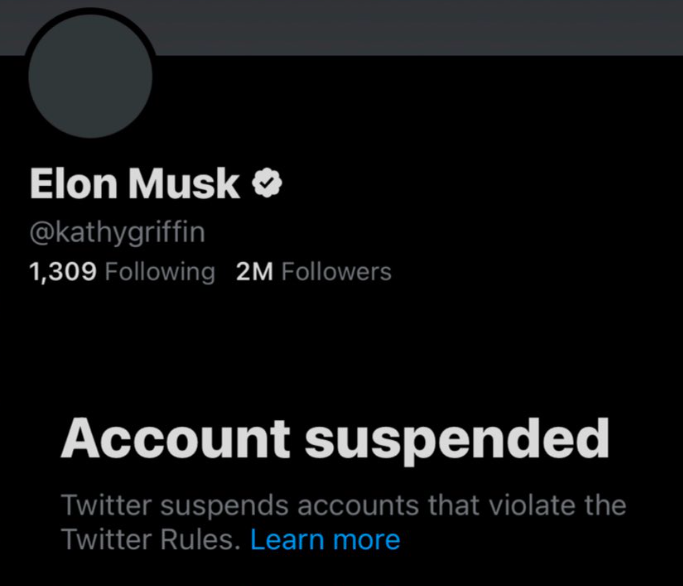Image resolution: width=683 pixels, height=586 pixels.
Task: Open the circular profile avatar
Action: (91, 76)
